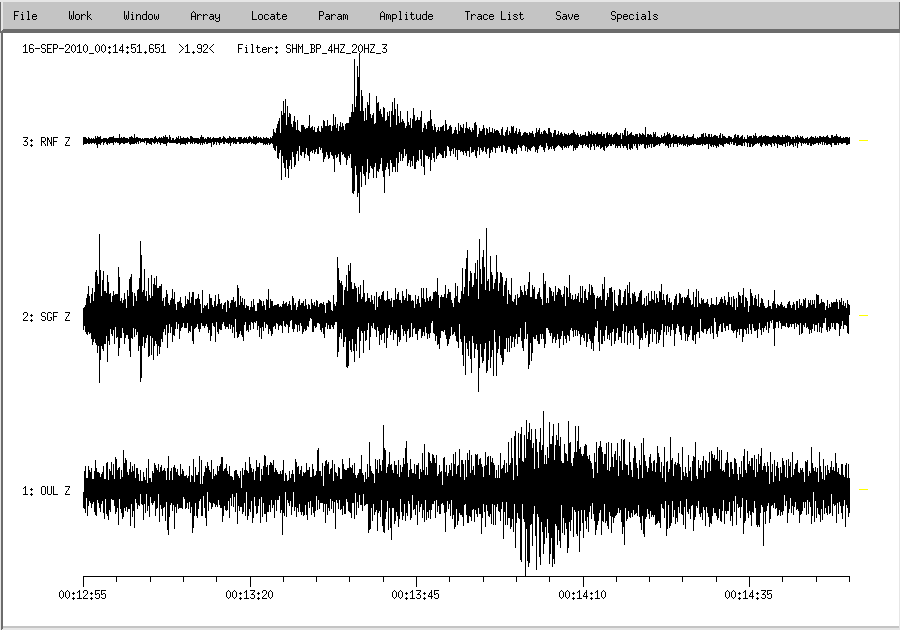This screenshot has height=630, width=900.
Task: Click the 00:13:20 time axis label
Action: [x=250, y=594]
